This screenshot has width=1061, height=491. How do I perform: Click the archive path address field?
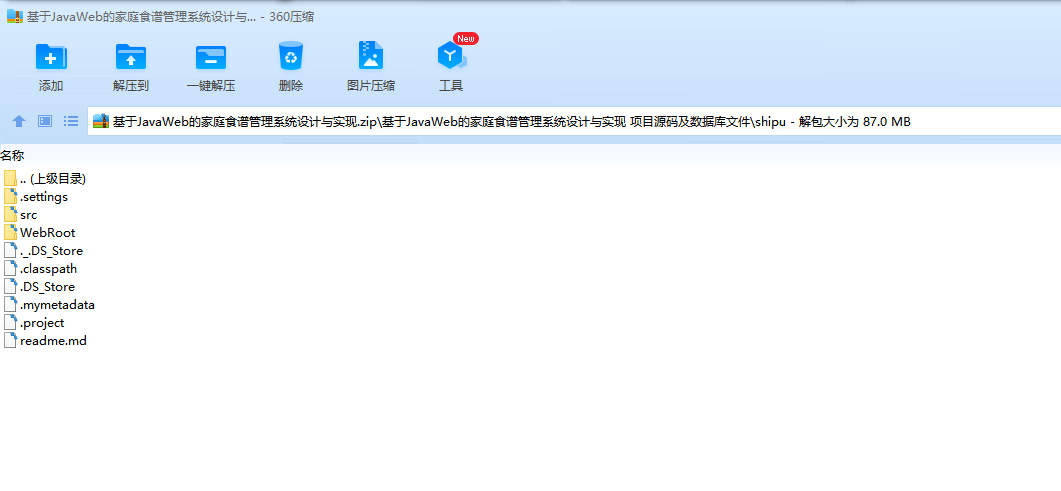(x=574, y=122)
